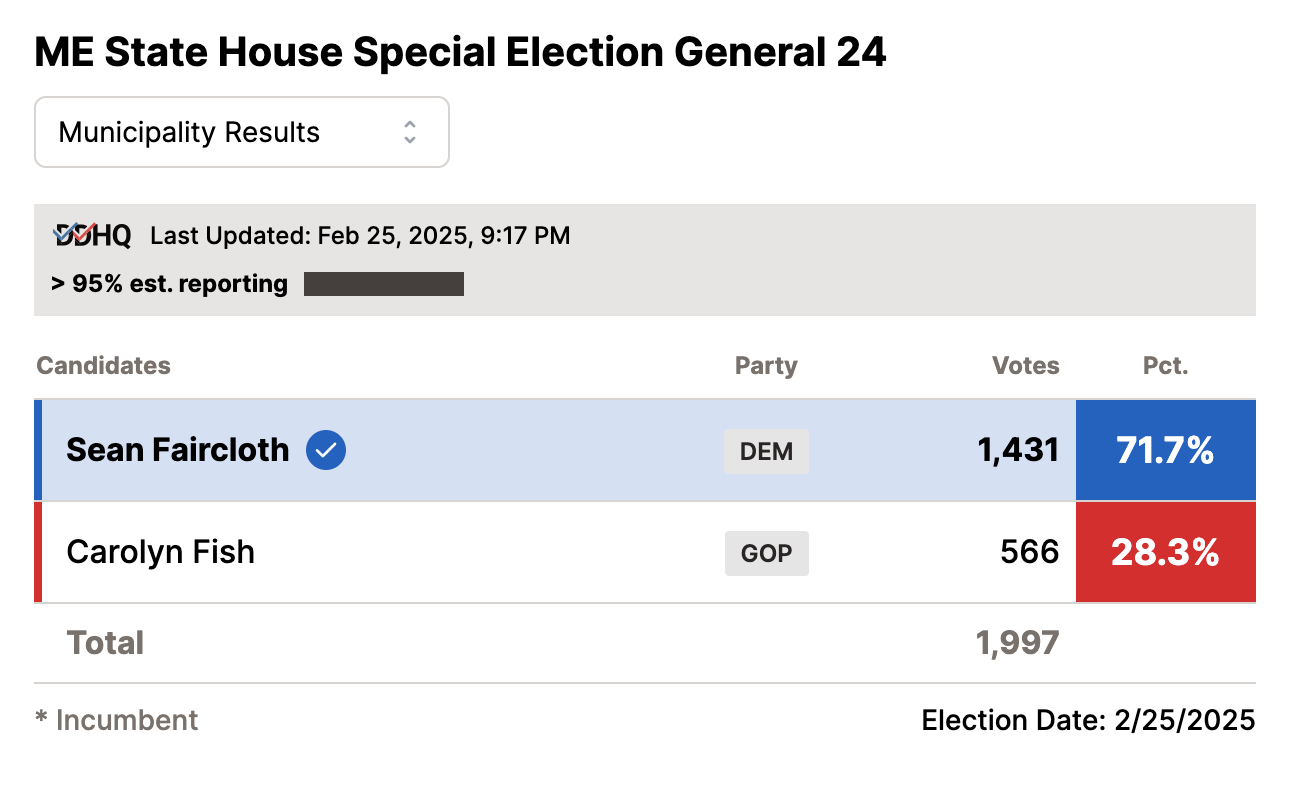
Task: Click the GOP party badge
Action: [767, 553]
